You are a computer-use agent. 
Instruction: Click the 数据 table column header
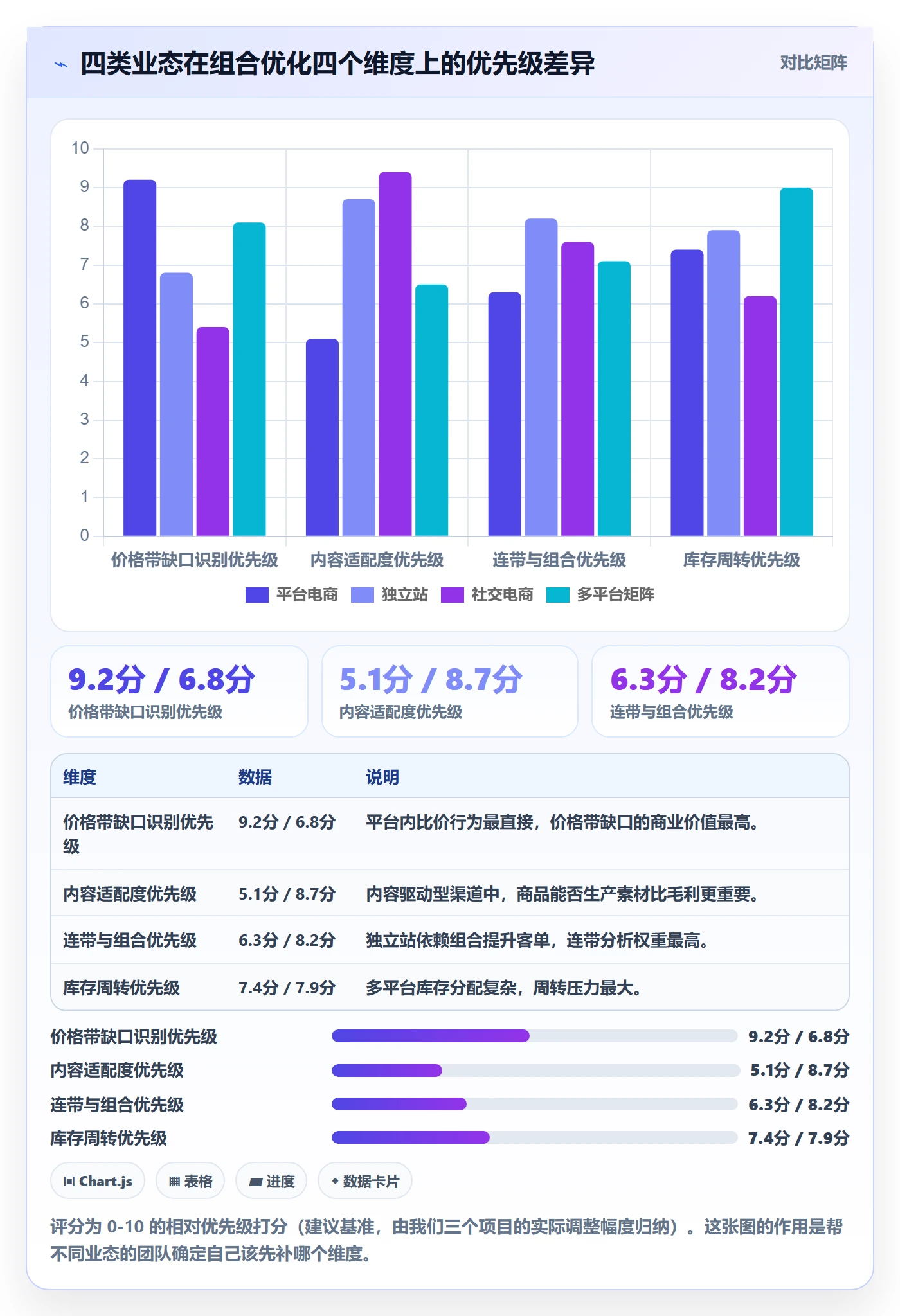[255, 777]
